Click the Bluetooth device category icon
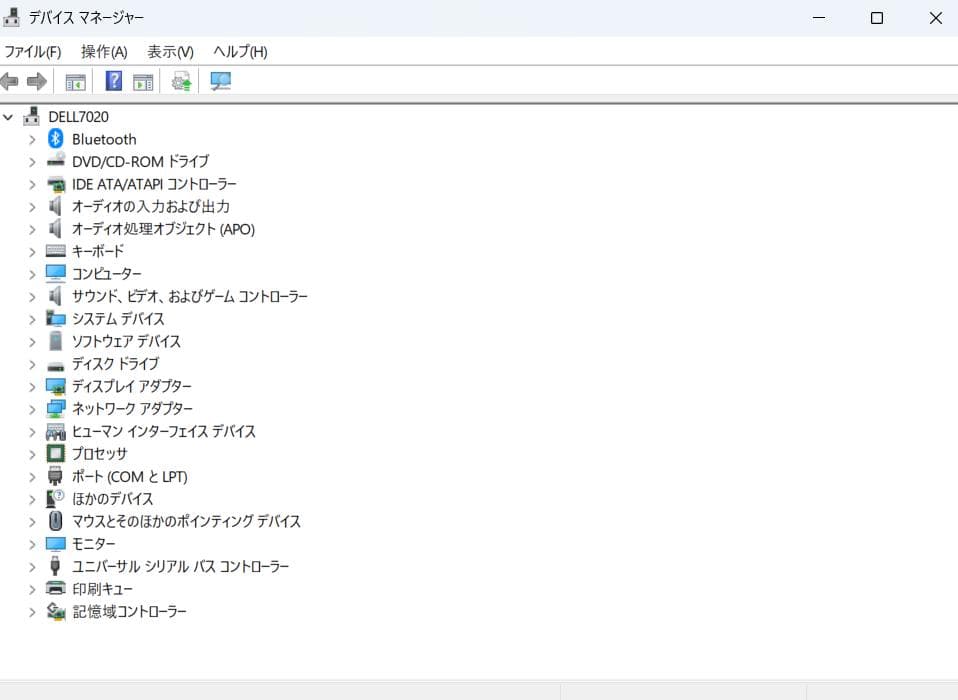Image resolution: width=958 pixels, height=700 pixels. (55, 139)
